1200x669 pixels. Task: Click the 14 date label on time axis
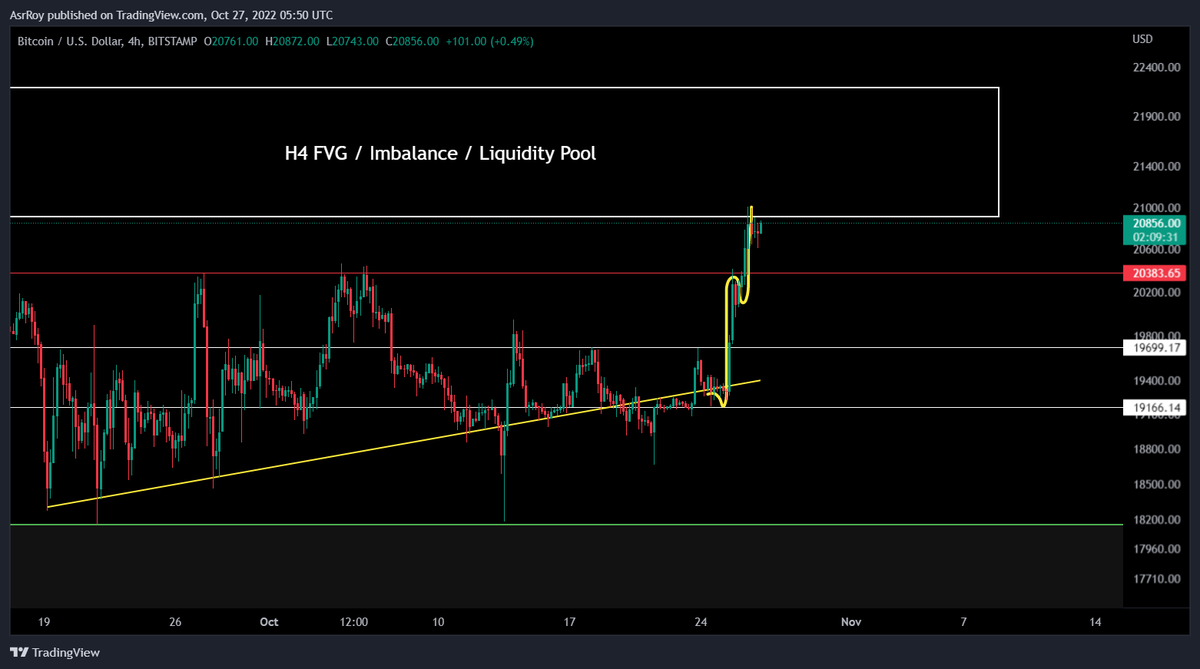[x=1095, y=622]
